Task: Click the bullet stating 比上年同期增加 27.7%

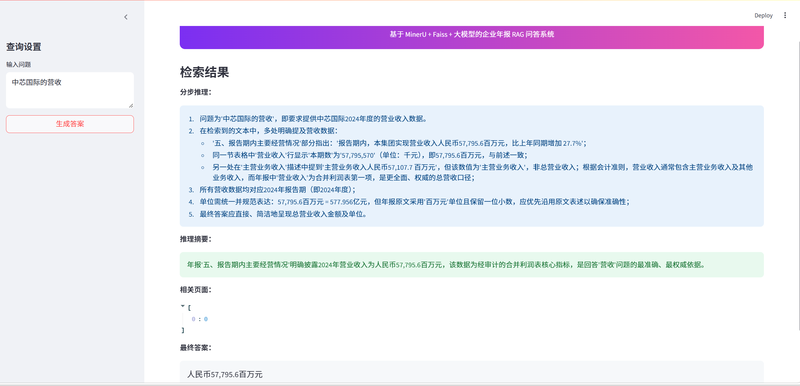Action: coord(399,143)
